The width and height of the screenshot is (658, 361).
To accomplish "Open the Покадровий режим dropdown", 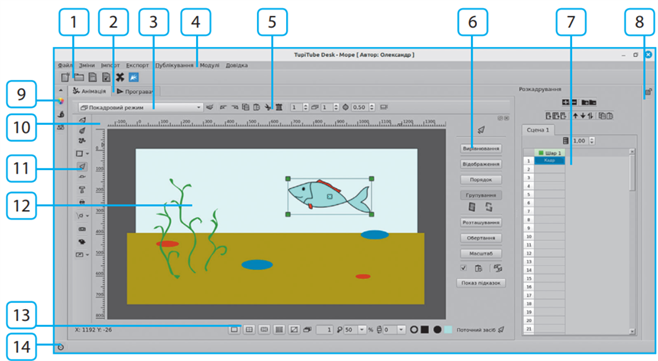I will pos(141,107).
